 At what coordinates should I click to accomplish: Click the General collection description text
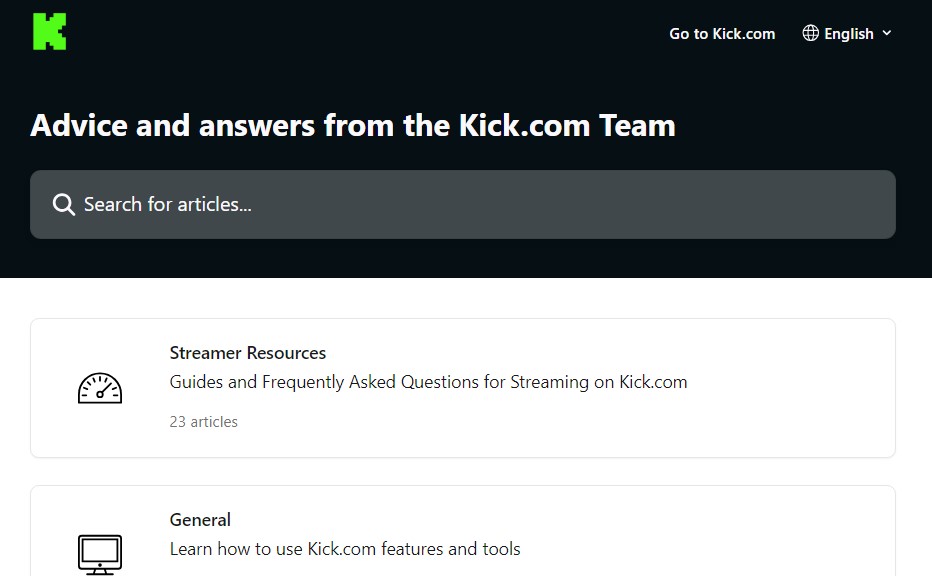(x=345, y=549)
